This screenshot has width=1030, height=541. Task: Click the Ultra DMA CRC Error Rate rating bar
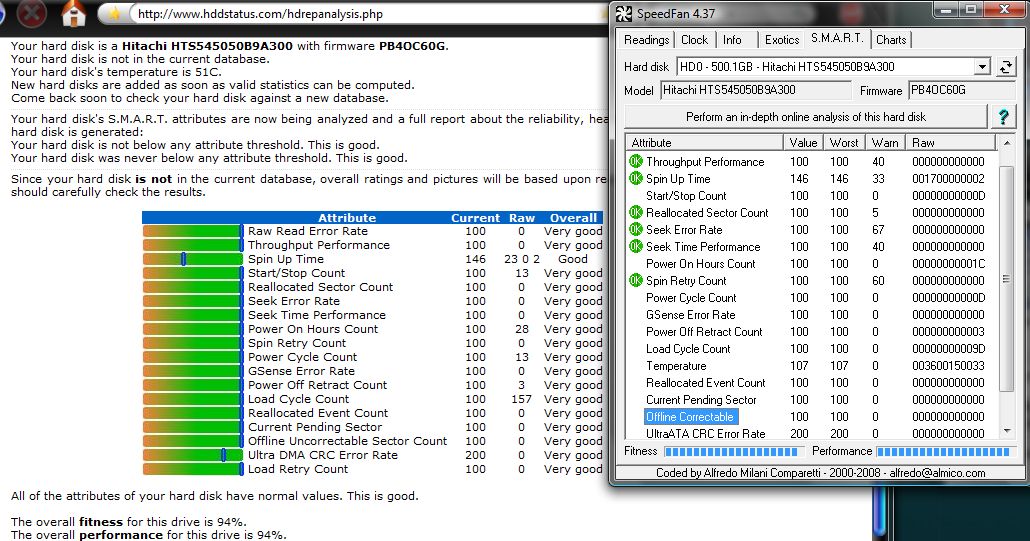(192, 455)
